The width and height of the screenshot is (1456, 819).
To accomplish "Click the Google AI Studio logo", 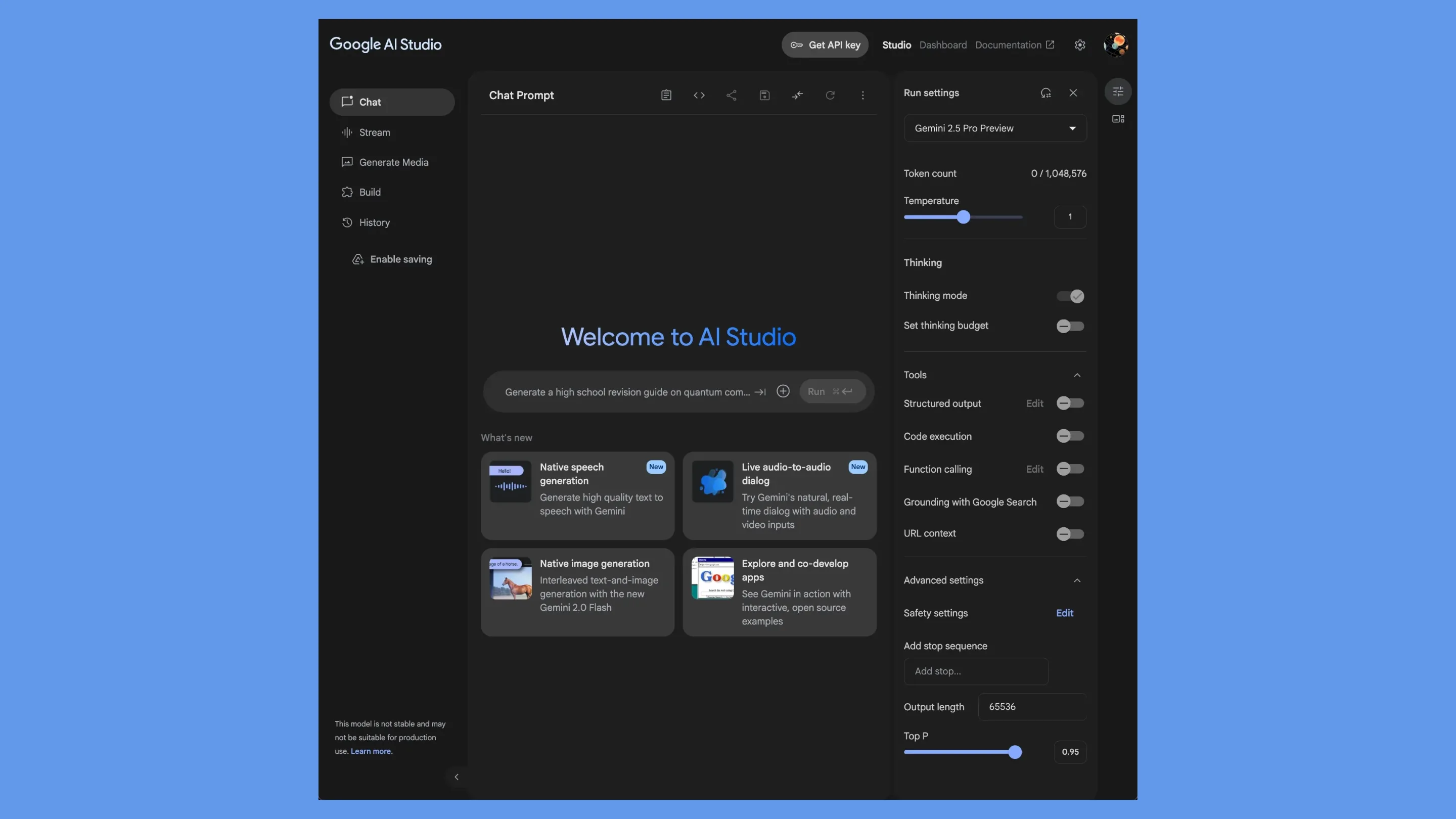I will coord(385,44).
